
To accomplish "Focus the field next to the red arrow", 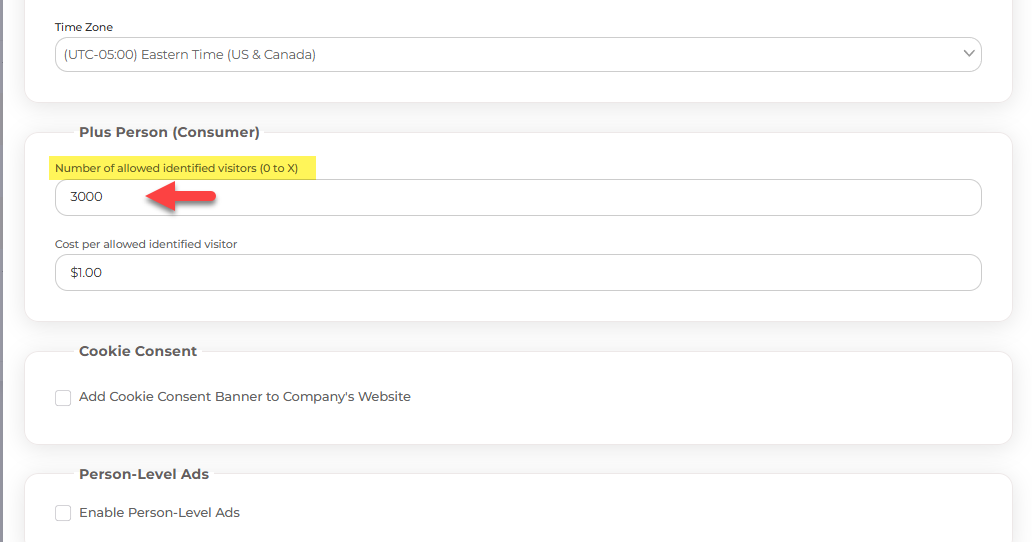I will click(x=518, y=197).
